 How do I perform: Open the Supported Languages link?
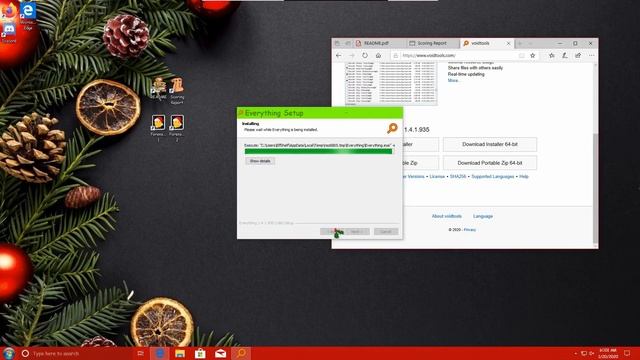[x=493, y=177]
